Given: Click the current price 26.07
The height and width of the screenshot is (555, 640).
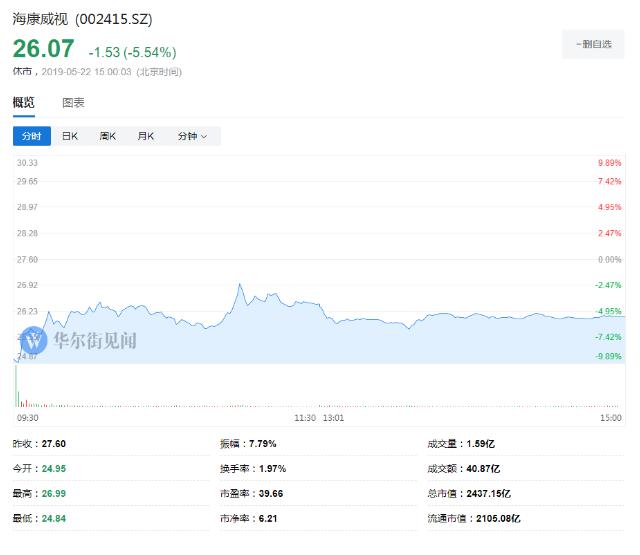Looking at the screenshot, I should coord(42,50).
